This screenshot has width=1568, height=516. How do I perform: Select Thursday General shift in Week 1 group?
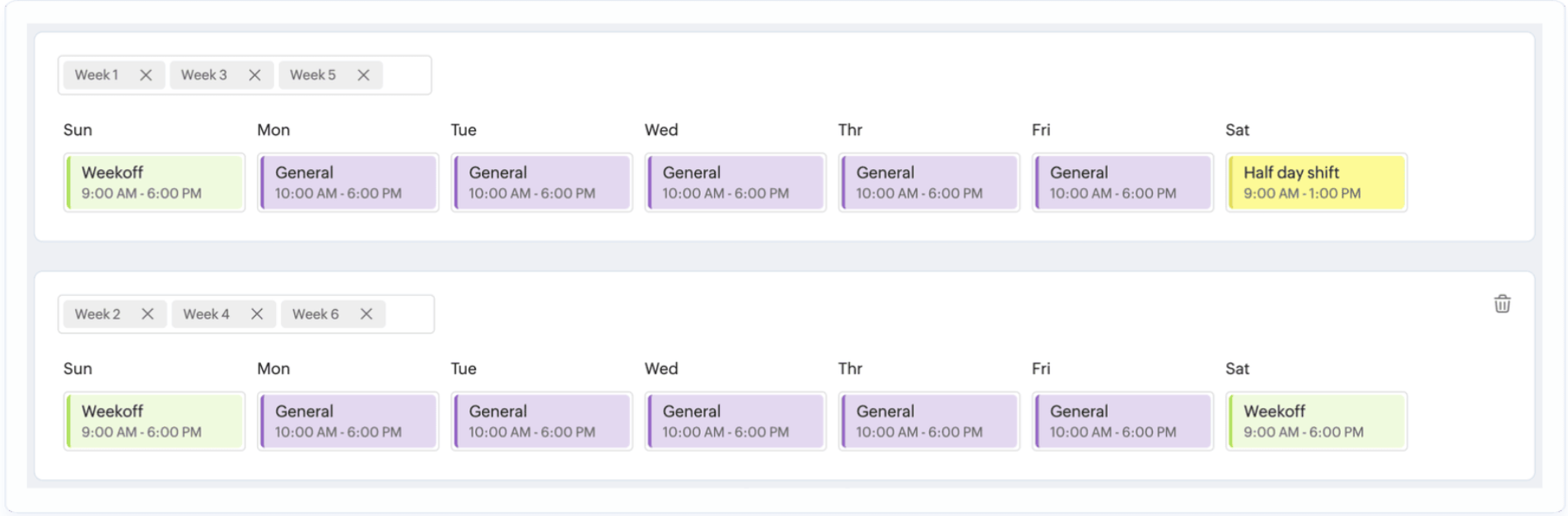tap(929, 182)
